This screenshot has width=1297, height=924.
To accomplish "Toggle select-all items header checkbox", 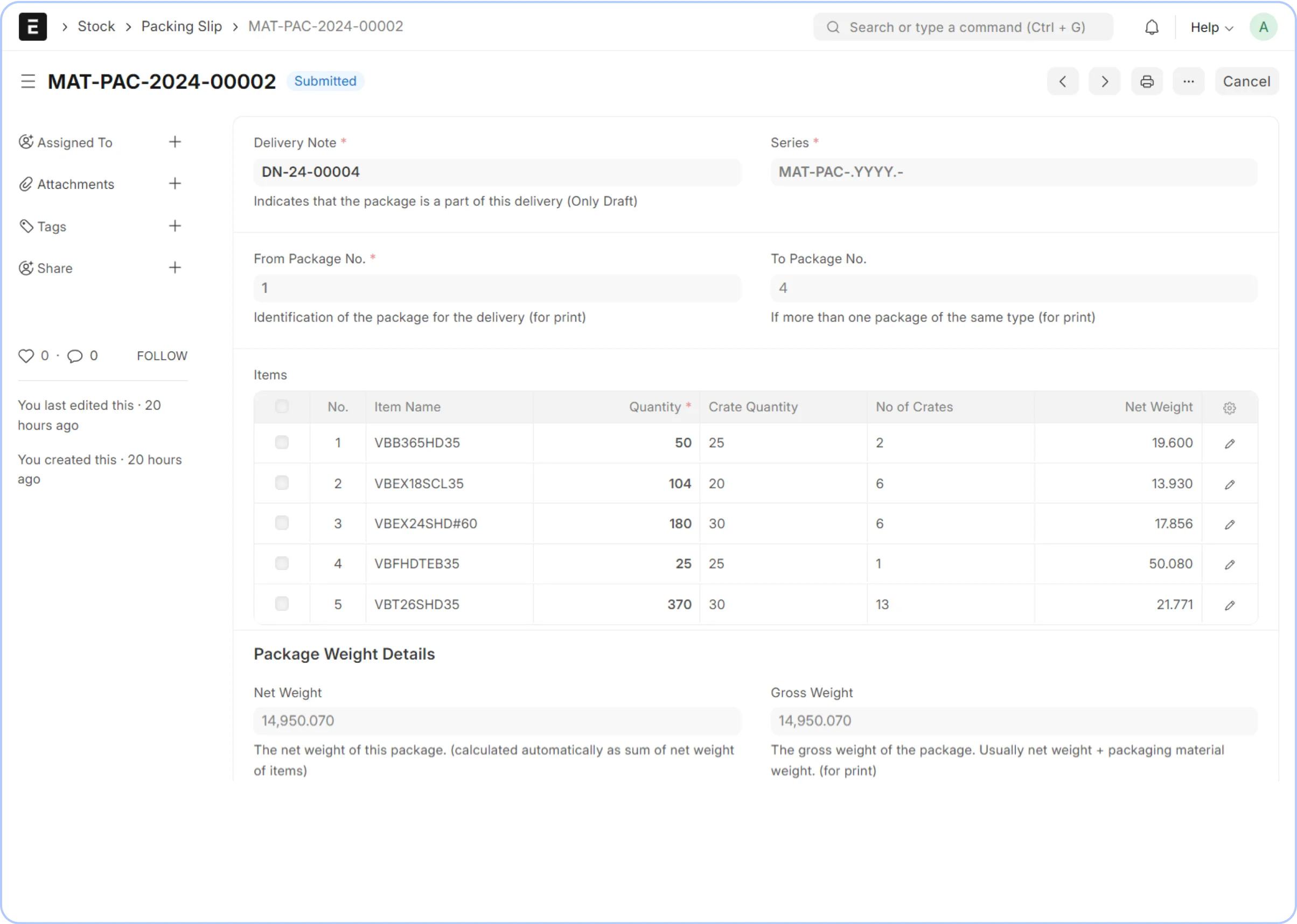I will tap(282, 406).
